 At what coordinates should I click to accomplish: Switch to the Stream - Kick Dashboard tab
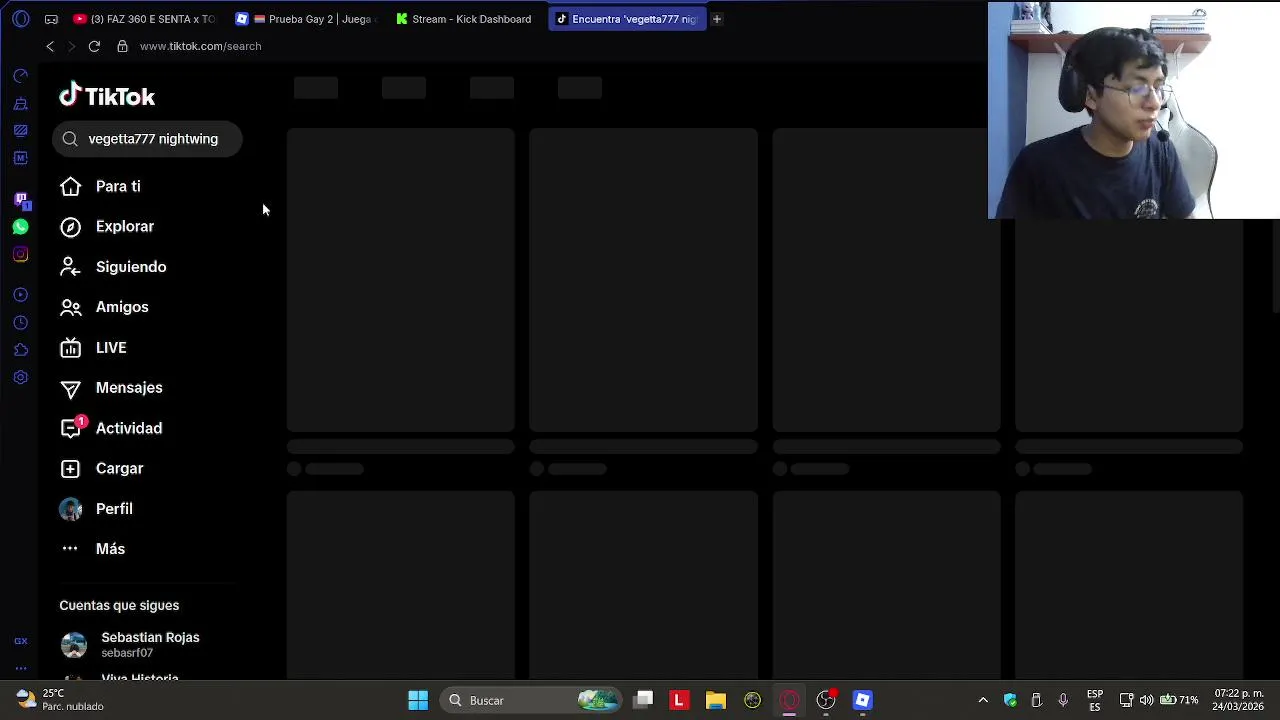pyautogui.click(x=466, y=19)
